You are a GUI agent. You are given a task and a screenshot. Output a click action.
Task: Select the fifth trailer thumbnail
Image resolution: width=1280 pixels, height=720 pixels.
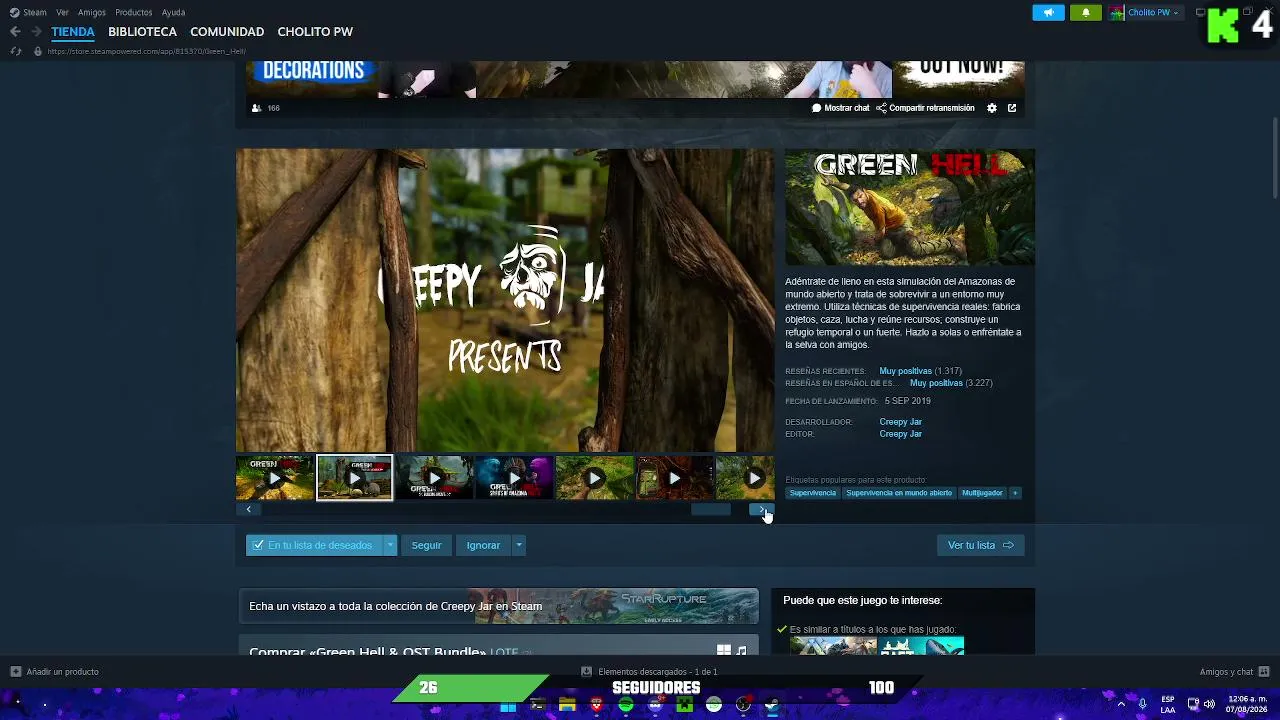coord(595,478)
